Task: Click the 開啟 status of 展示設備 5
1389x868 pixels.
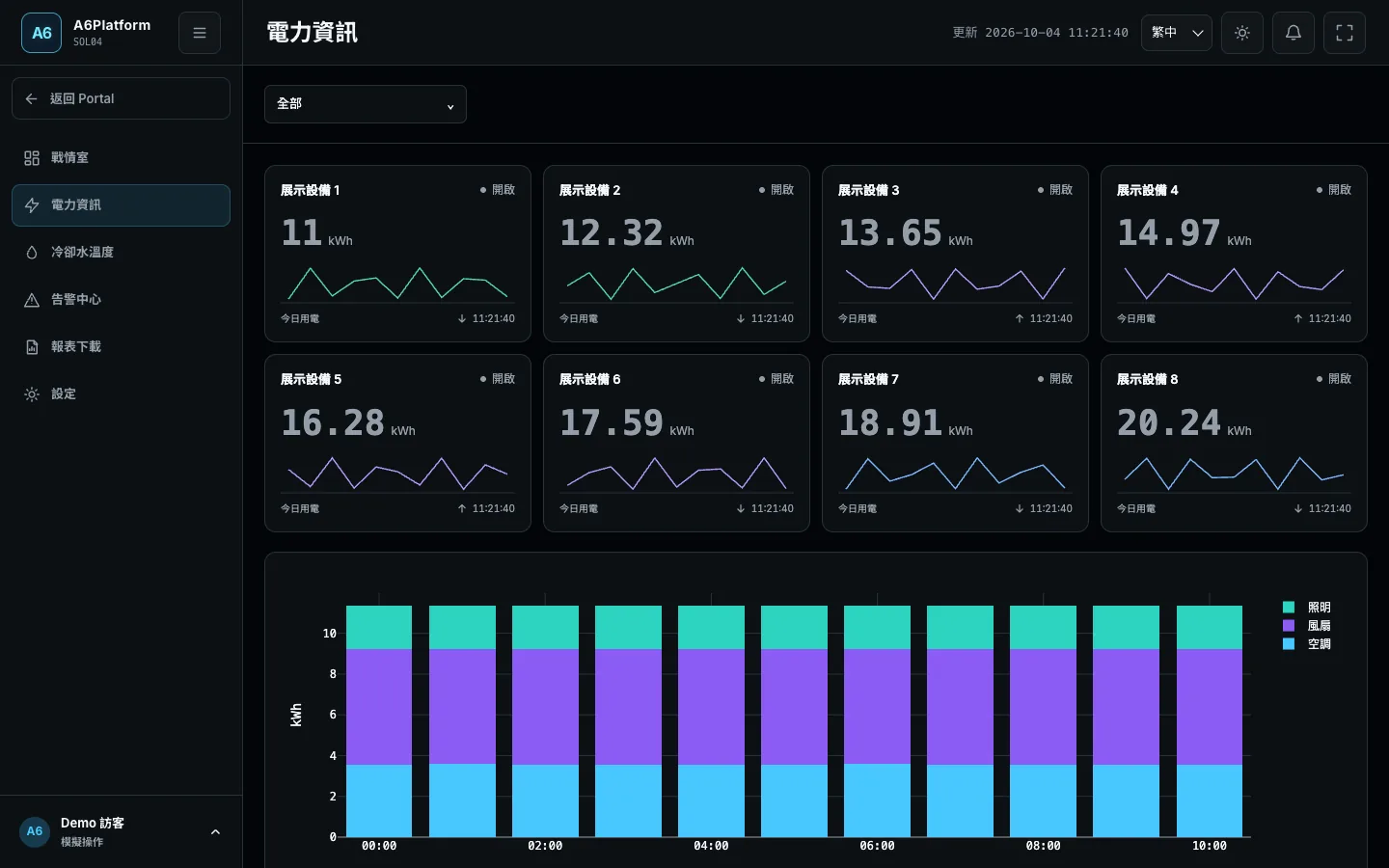Action: coord(498,379)
